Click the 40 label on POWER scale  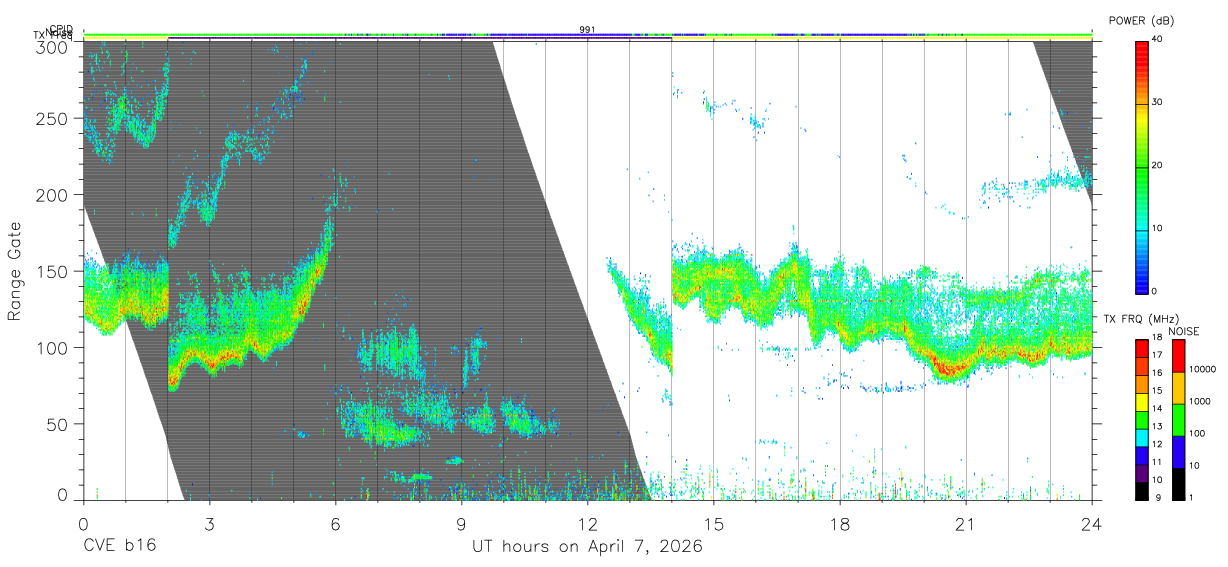[x=1158, y=39]
